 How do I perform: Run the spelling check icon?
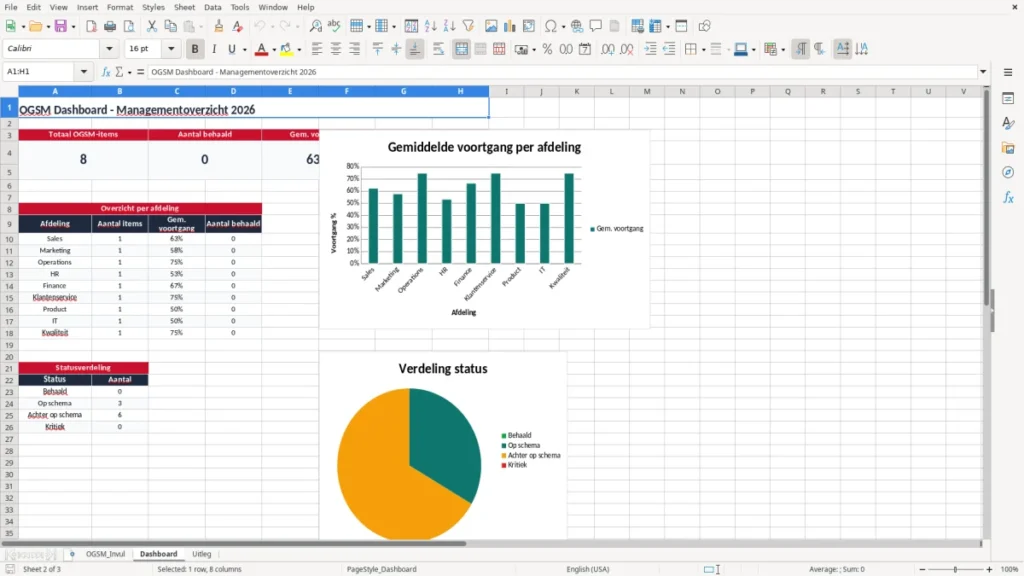click(334, 26)
